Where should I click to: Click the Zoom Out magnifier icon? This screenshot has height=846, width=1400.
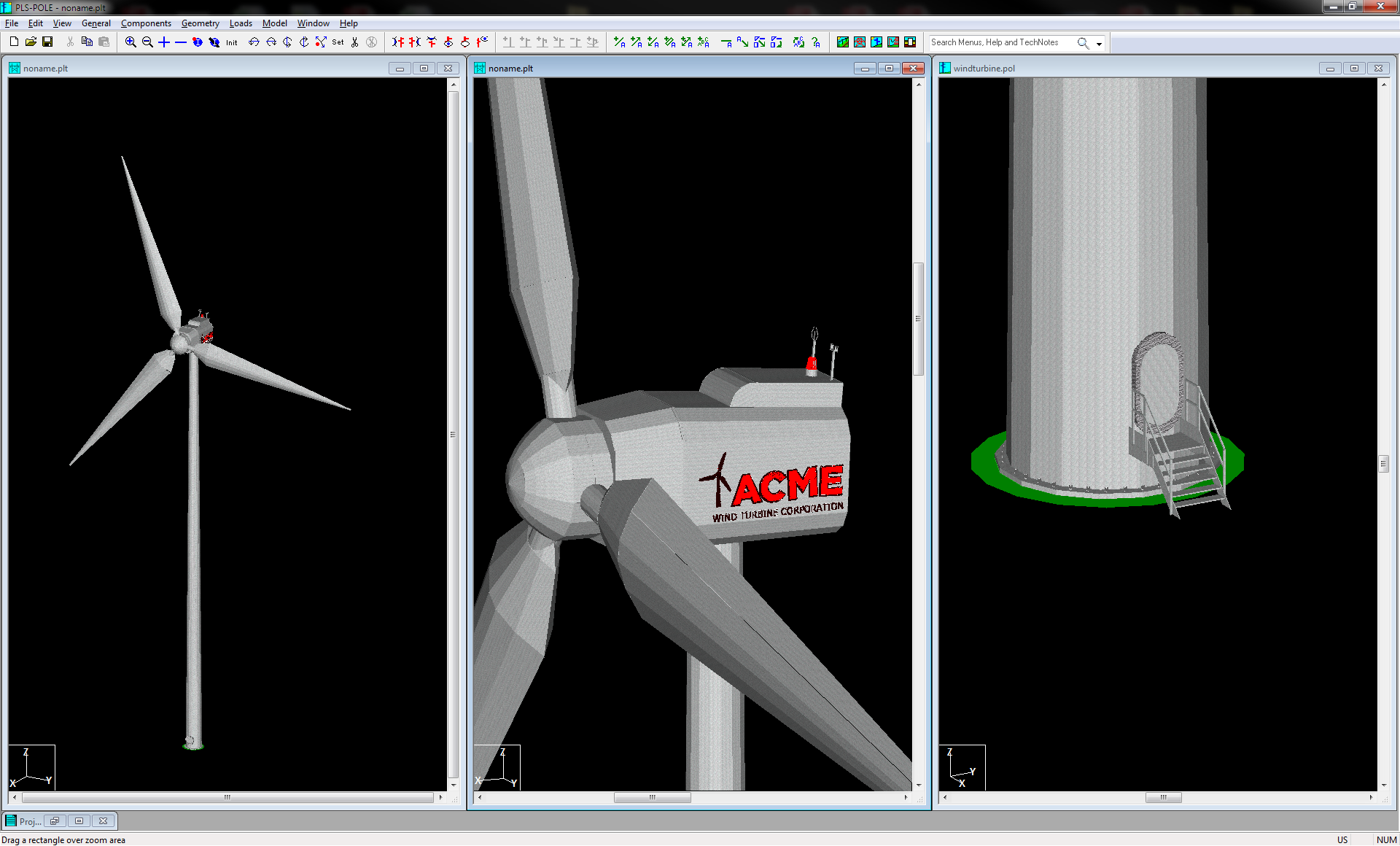pyautogui.click(x=147, y=42)
